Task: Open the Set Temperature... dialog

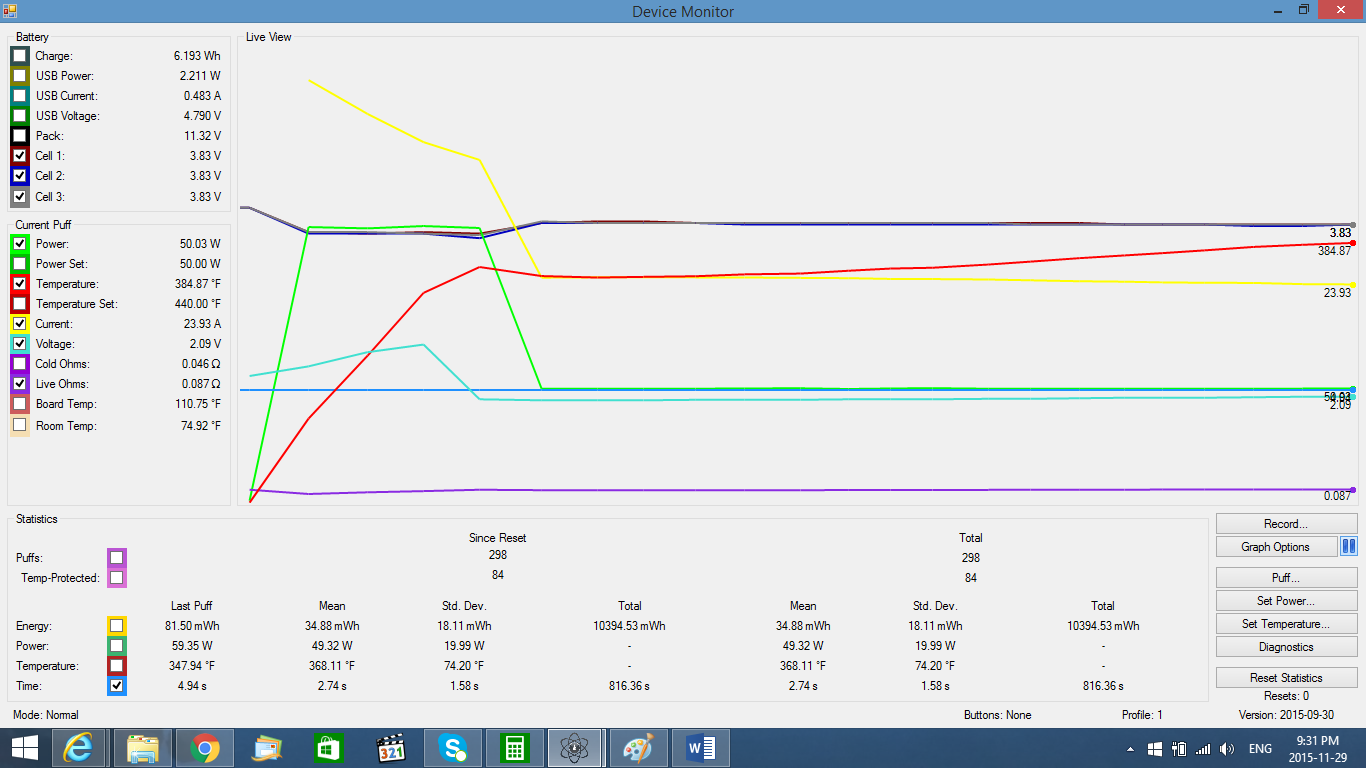Action: click(1286, 624)
